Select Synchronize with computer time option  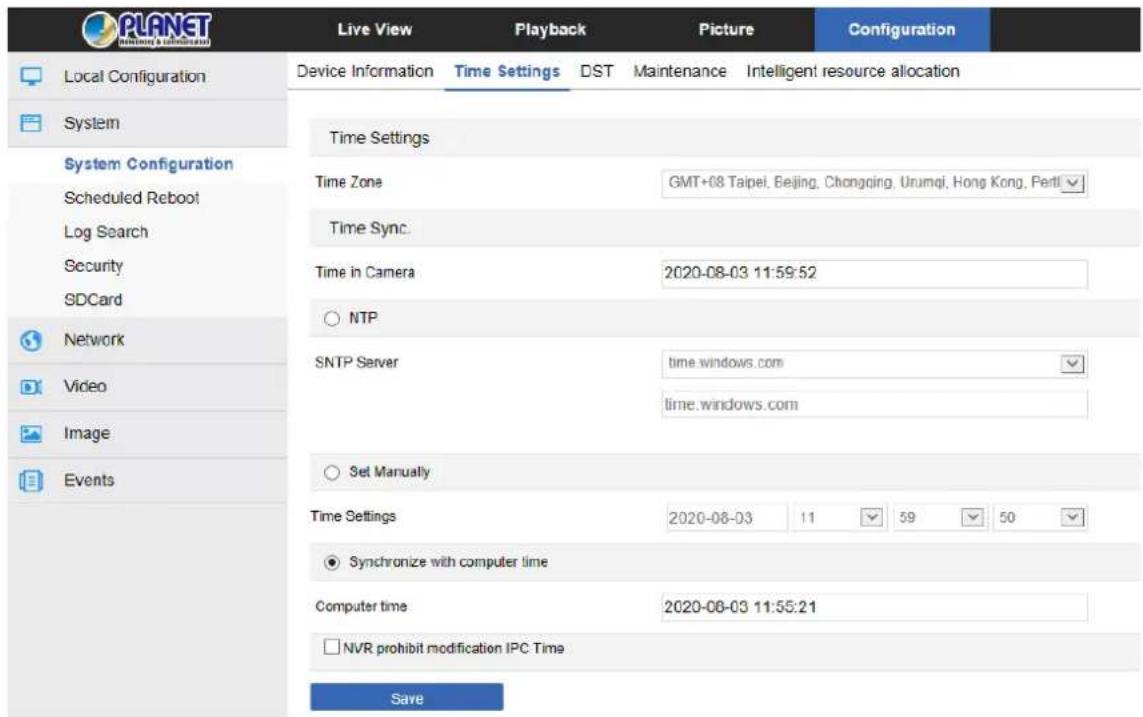point(332,563)
